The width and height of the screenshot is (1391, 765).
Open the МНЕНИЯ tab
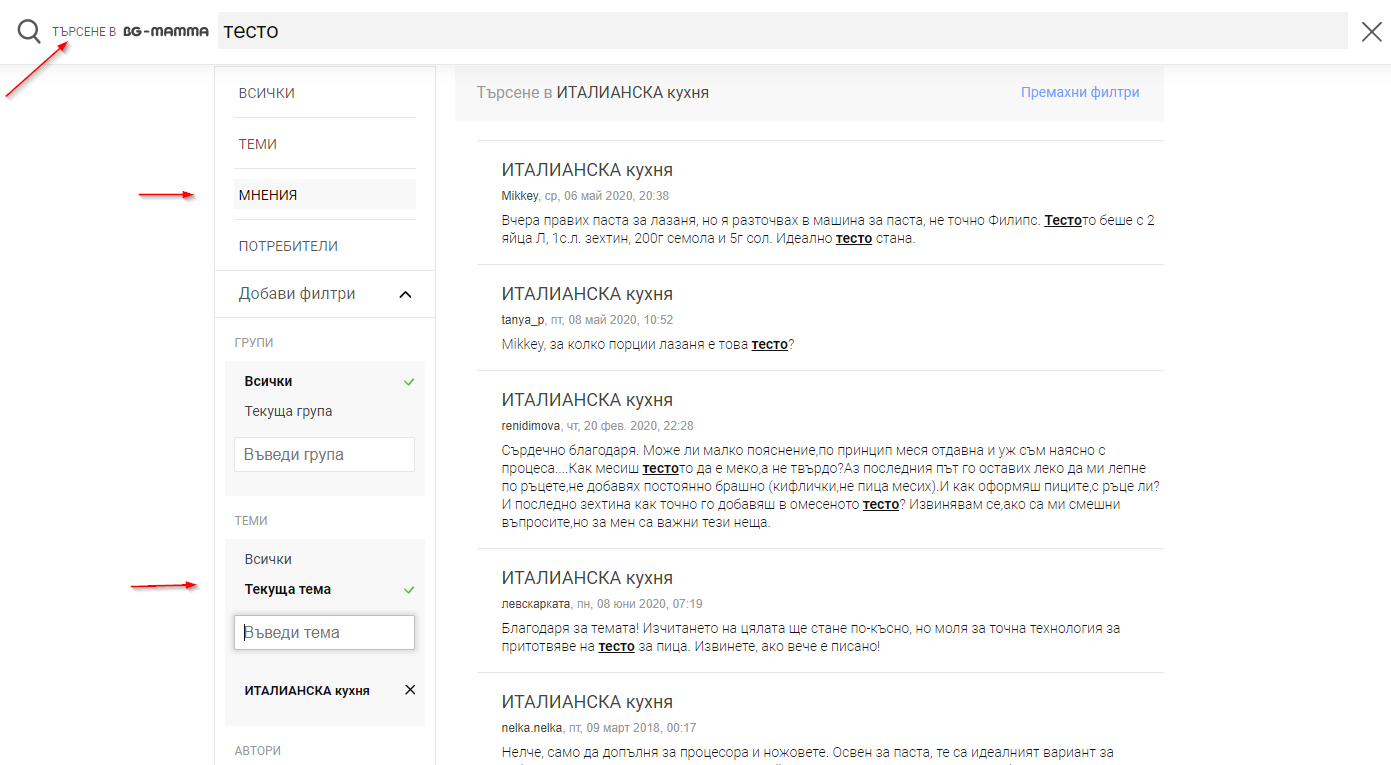click(x=267, y=195)
